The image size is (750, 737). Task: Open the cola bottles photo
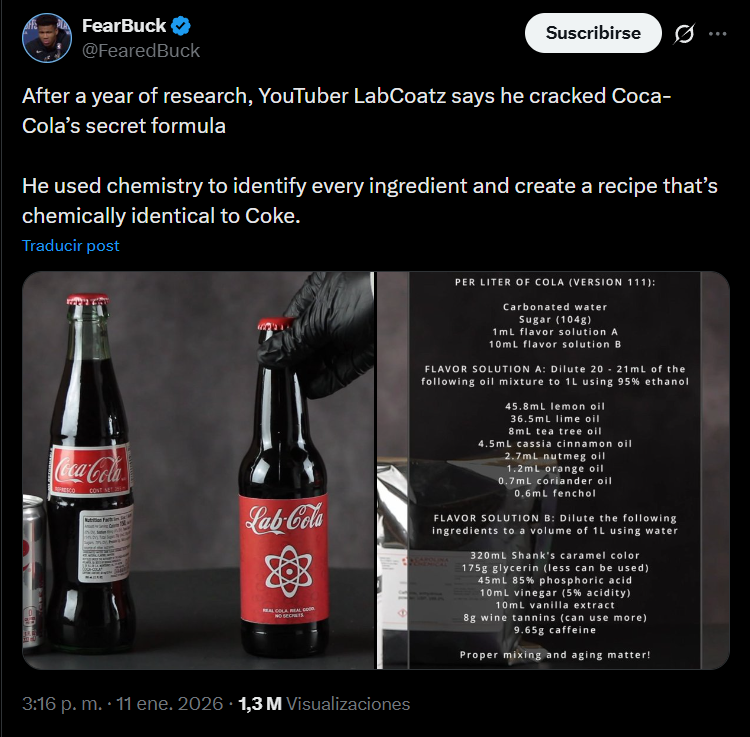click(198, 470)
